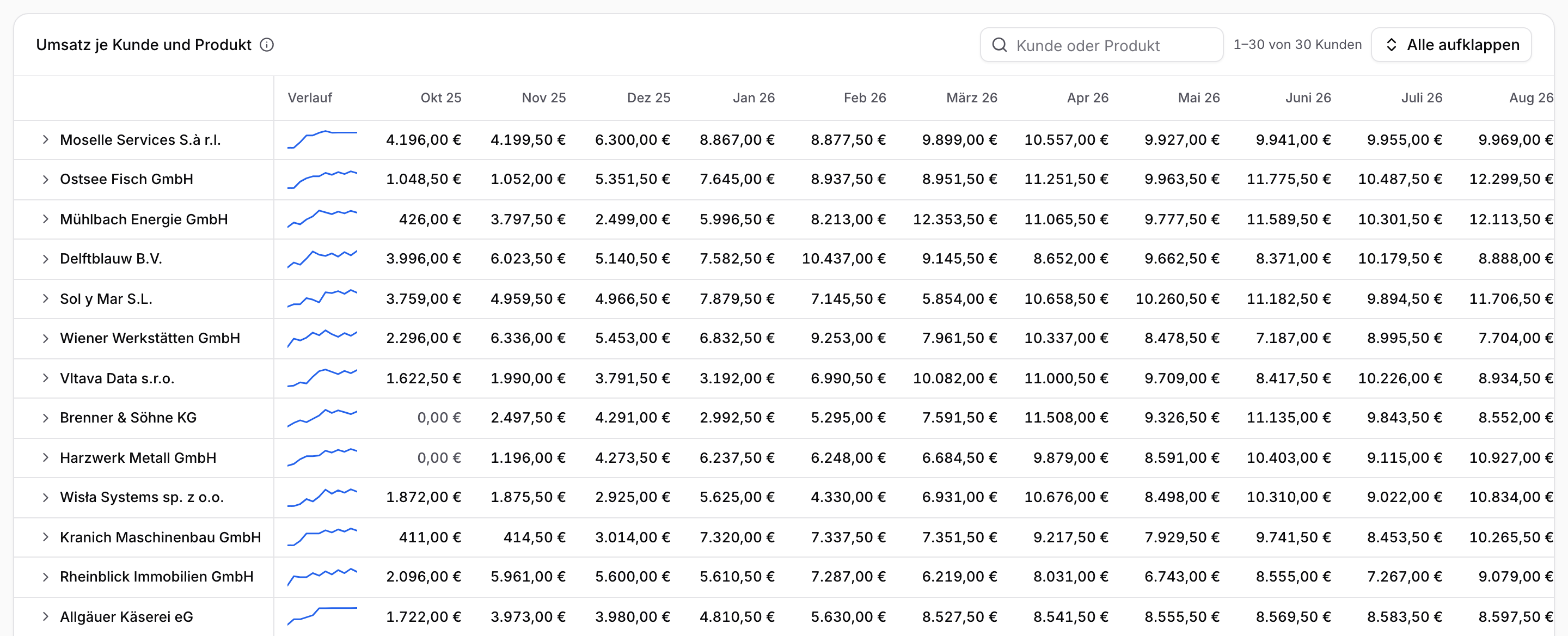Click the cell '10.676,00 €' for Wisła Systems
This screenshot has height=636, width=1568.
[1066, 497]
